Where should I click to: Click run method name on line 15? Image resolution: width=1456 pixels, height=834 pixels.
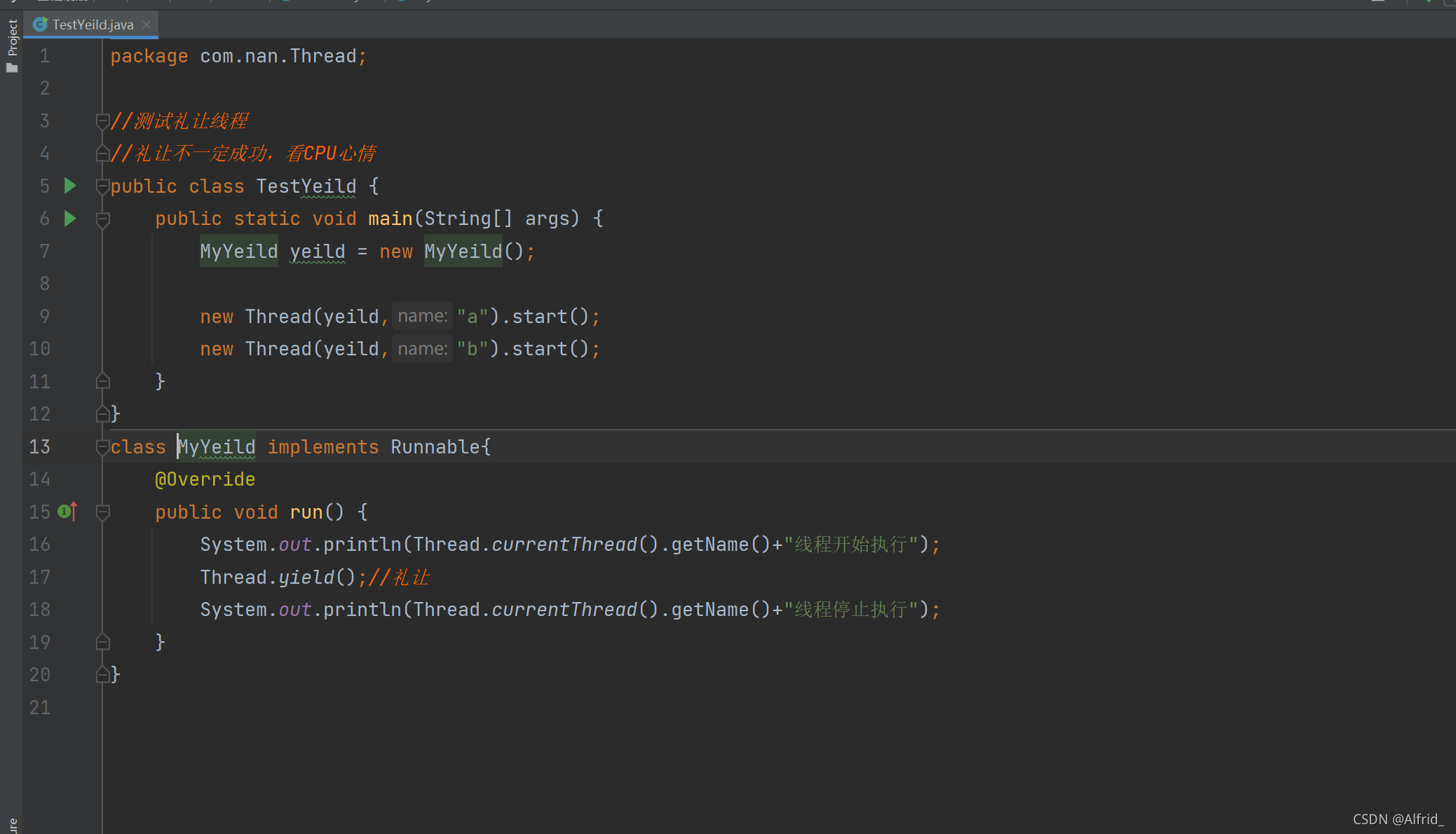306,512
